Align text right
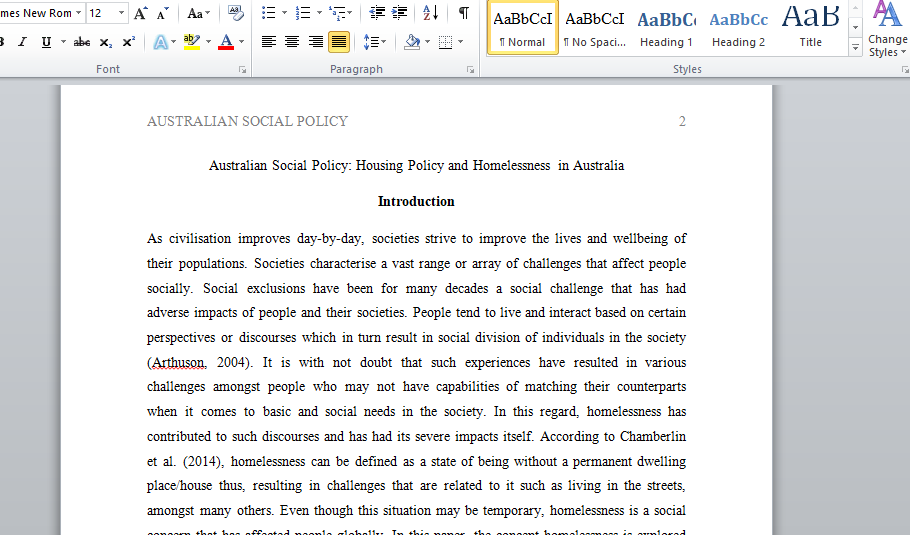The height and width of the screenshot is (535, 910). coord(316,42)
